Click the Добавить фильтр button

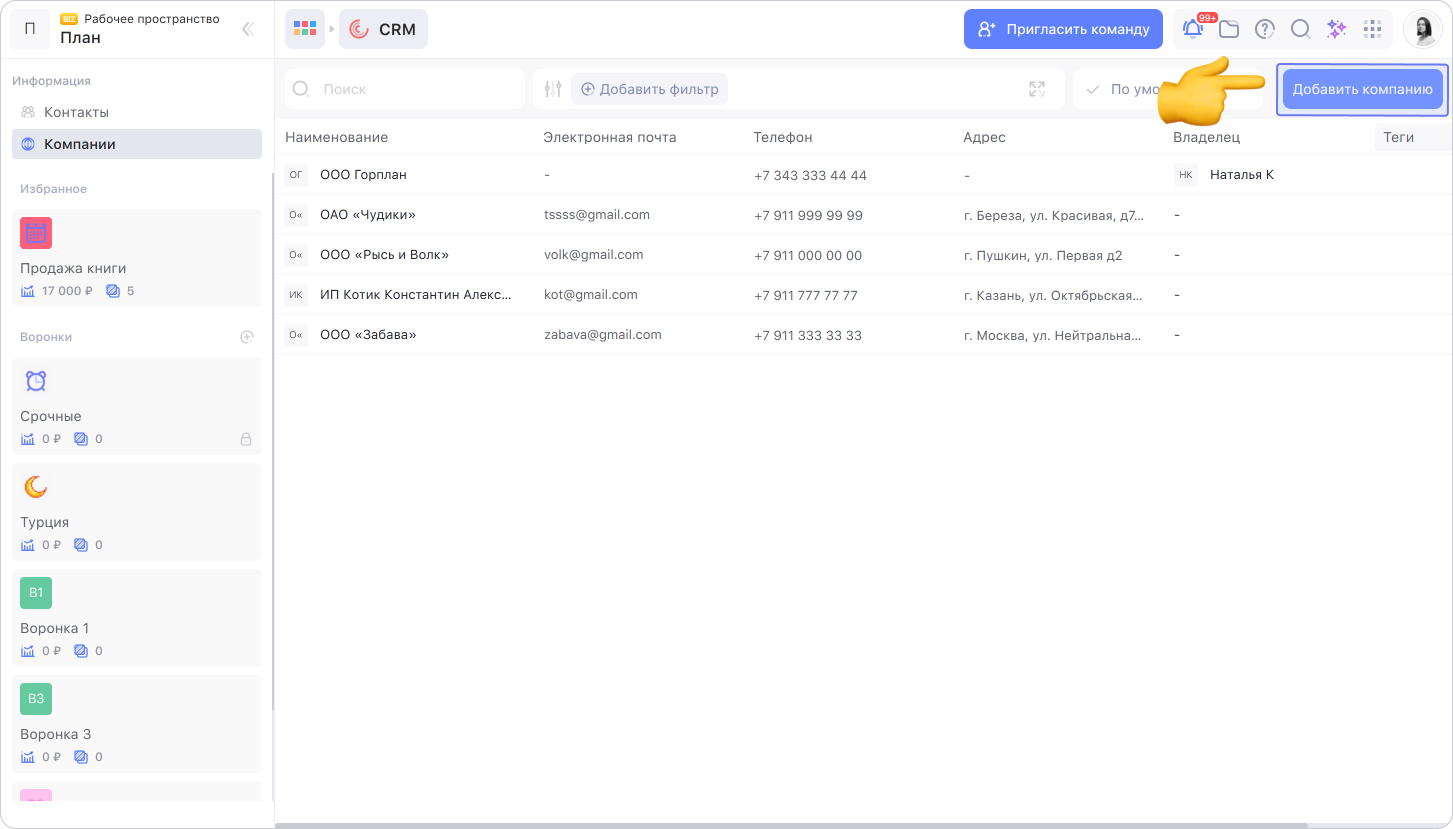coord(650,89)
